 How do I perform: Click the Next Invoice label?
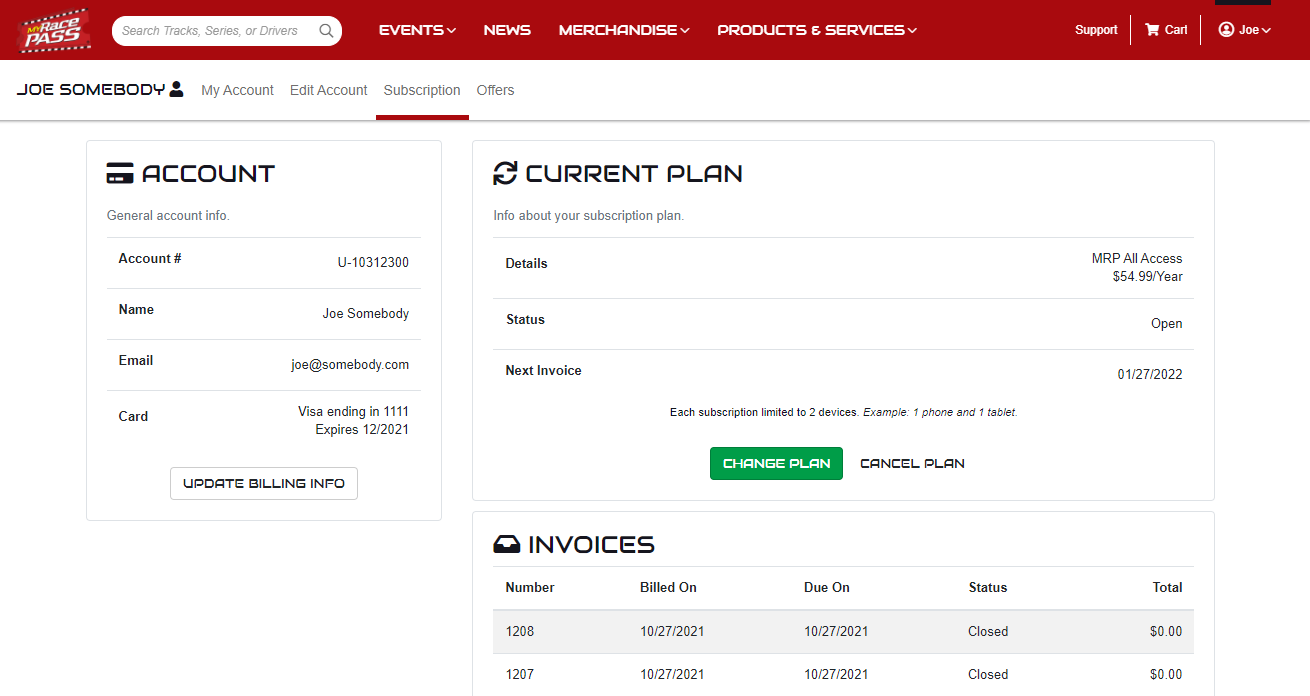543,370
